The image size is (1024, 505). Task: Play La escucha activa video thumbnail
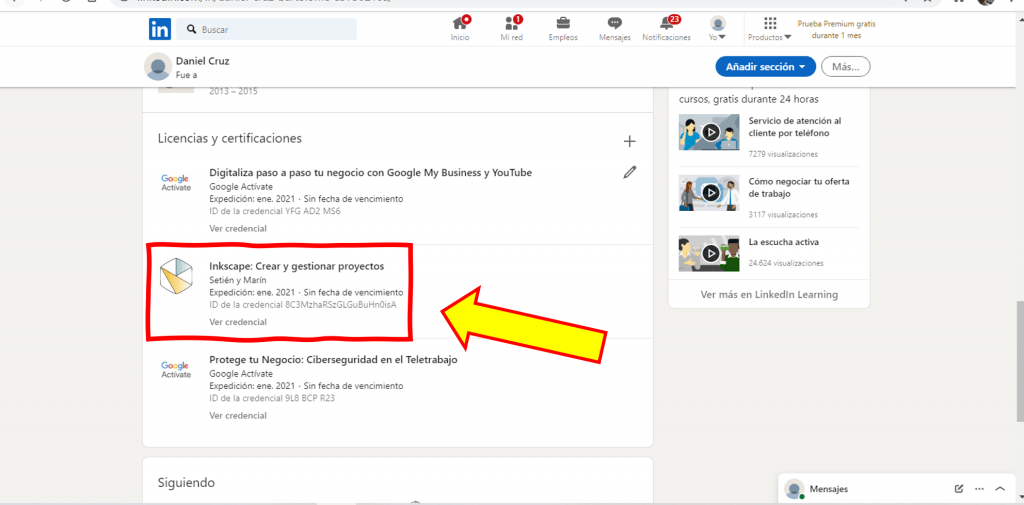(x=709, y=253)
